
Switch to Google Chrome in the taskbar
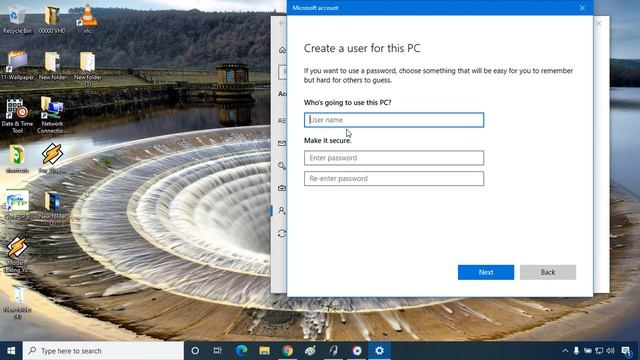[287, 351]
